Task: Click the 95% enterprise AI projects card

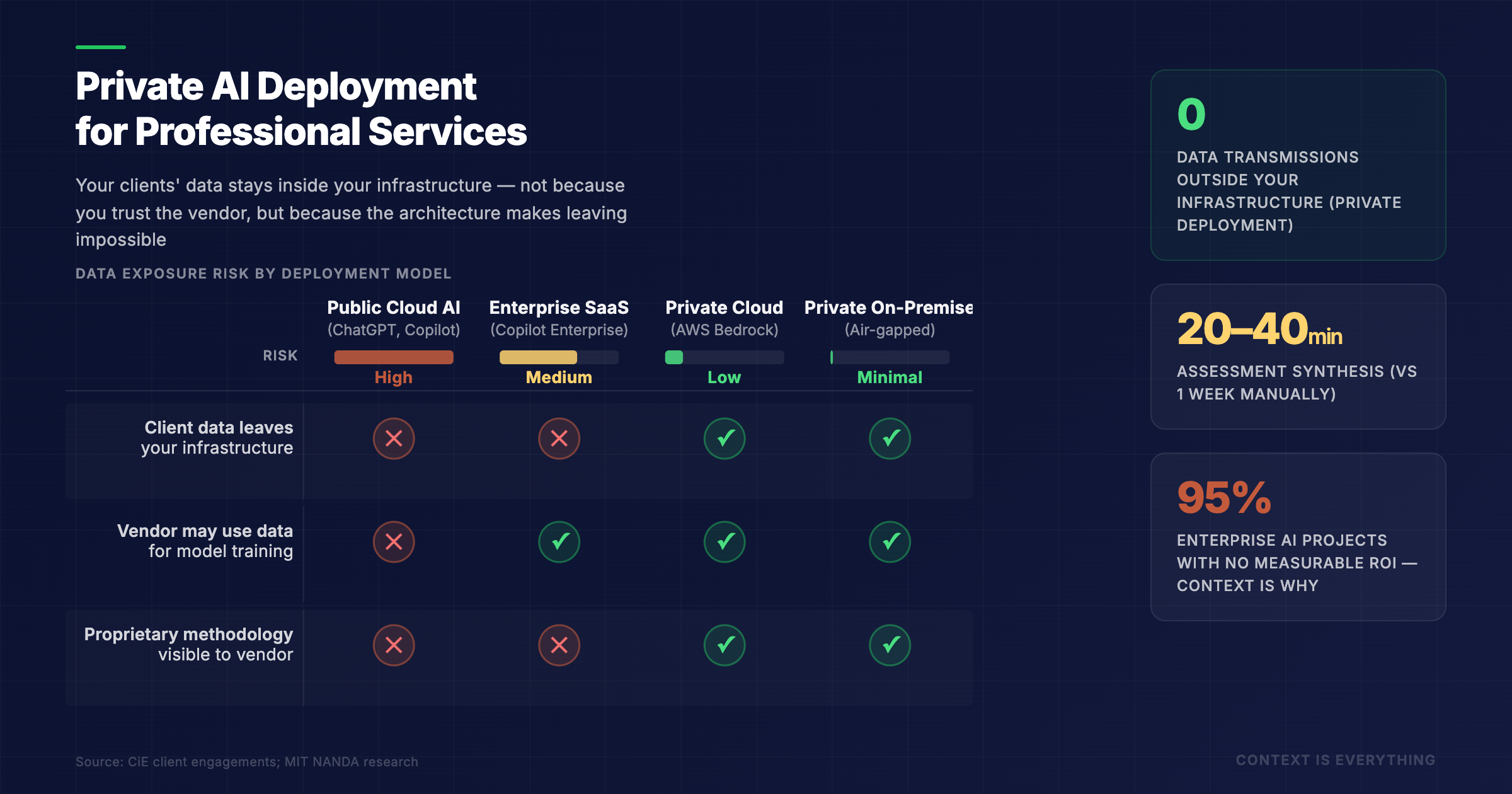Action: point(1298,537)
